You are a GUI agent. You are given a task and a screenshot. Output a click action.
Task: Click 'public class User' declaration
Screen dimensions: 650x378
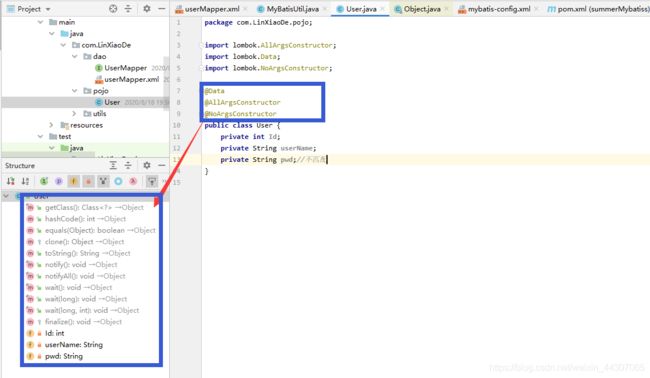tap(238, 125)
